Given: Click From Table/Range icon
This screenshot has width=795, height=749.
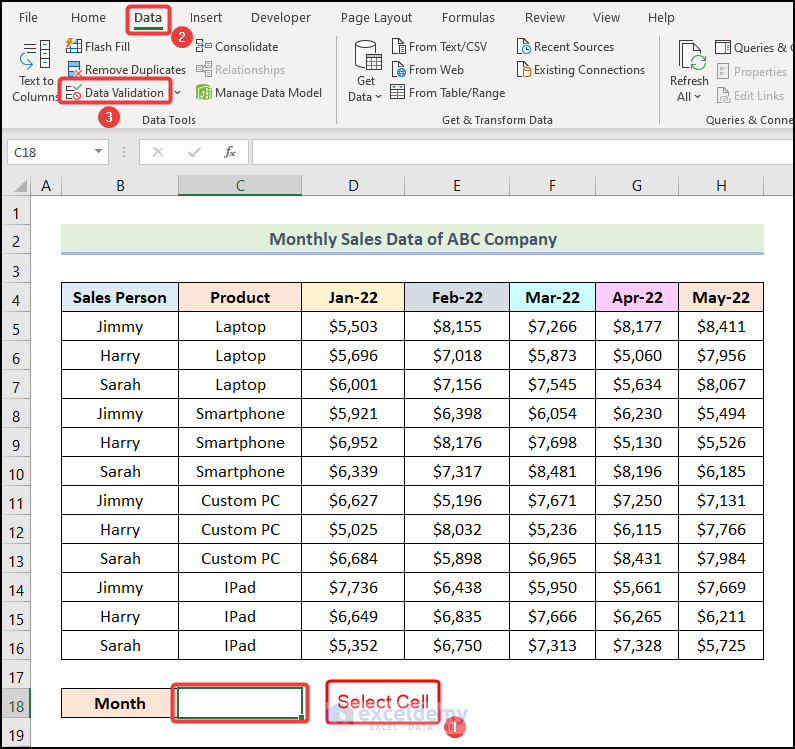Looking at the screenshot, I should click(398, 93).
